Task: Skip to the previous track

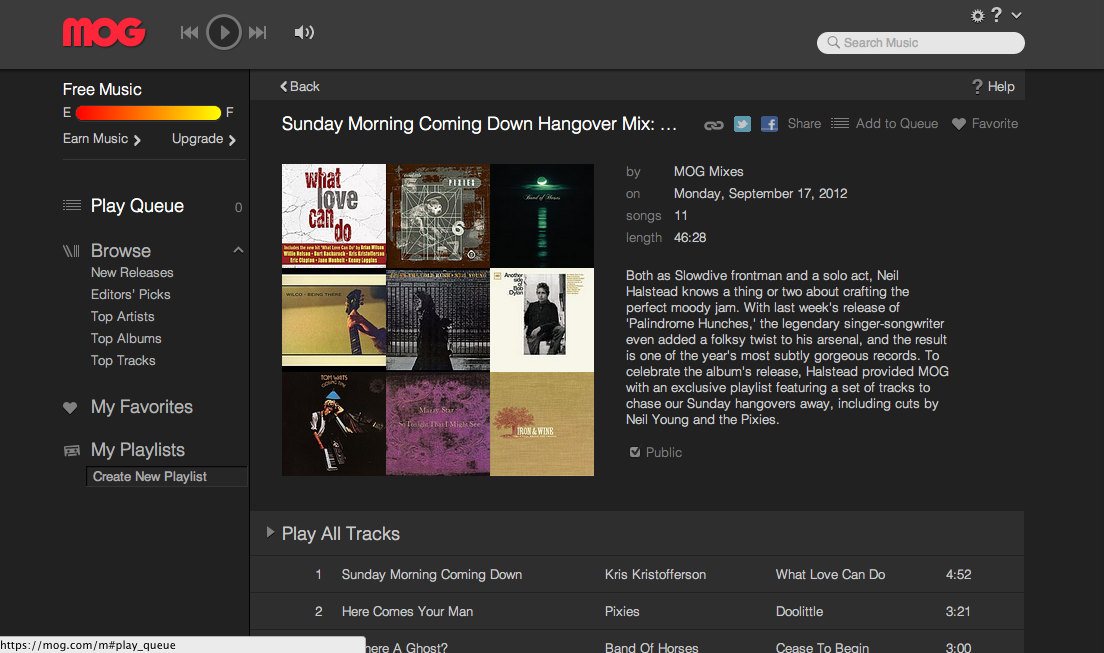Action: [x=189, y=32]
